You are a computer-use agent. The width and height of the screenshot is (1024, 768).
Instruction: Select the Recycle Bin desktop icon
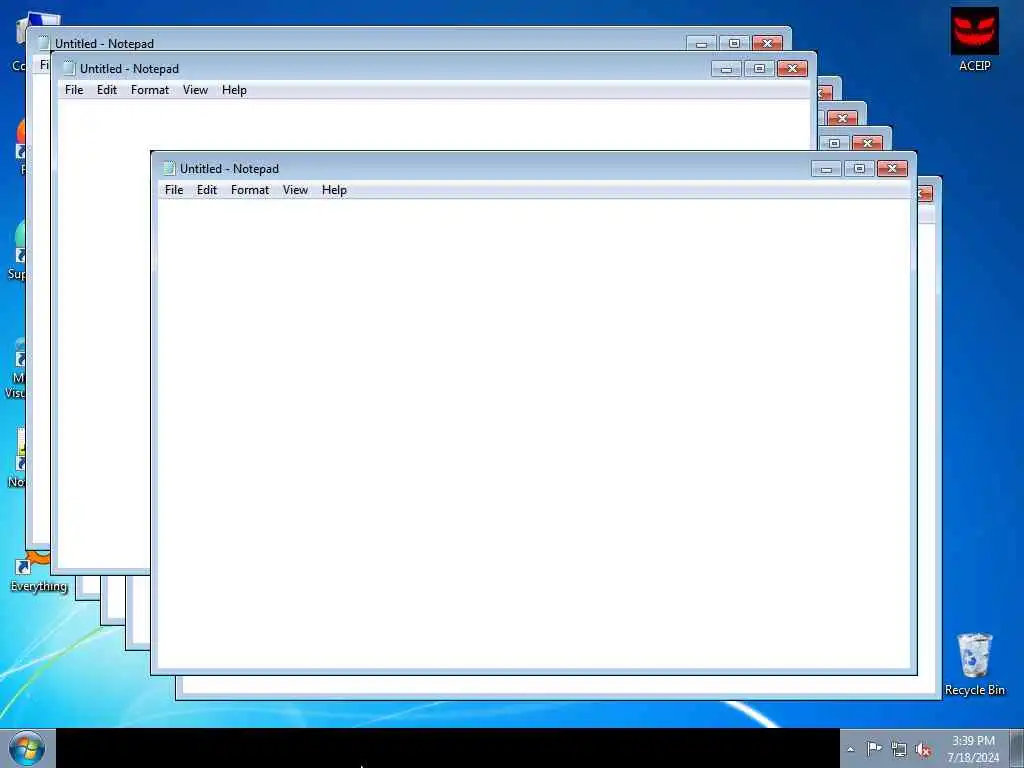click(x=974, y=664)
